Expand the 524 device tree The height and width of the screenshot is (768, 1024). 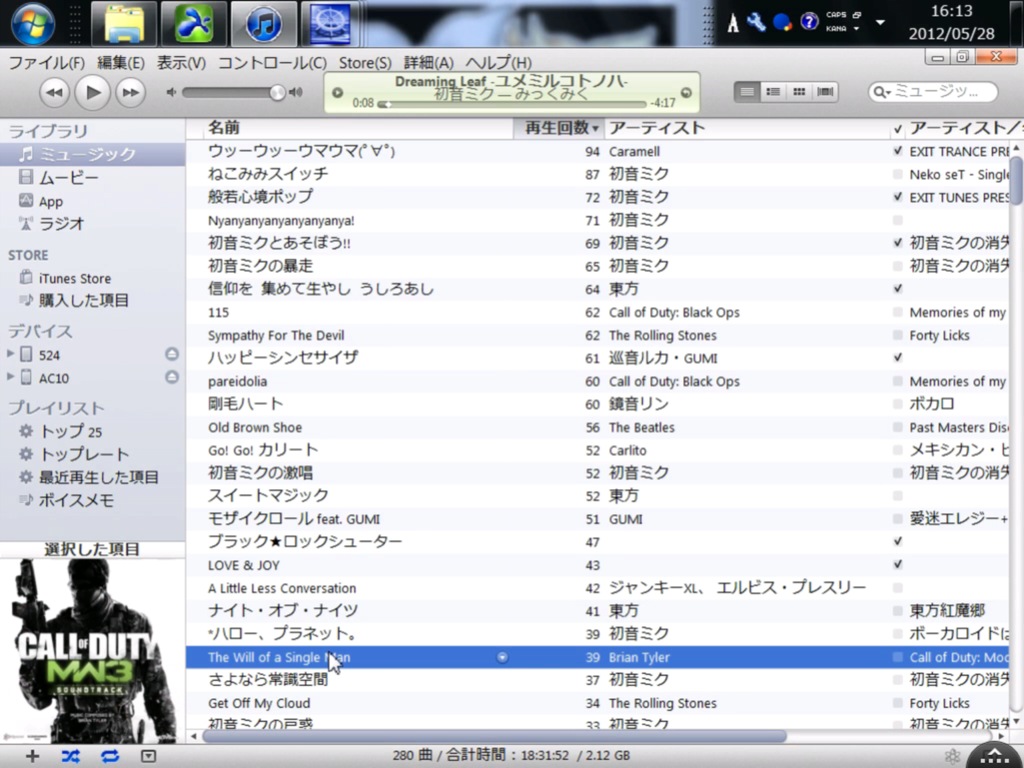pyautogui.click(x=10, y=354)
